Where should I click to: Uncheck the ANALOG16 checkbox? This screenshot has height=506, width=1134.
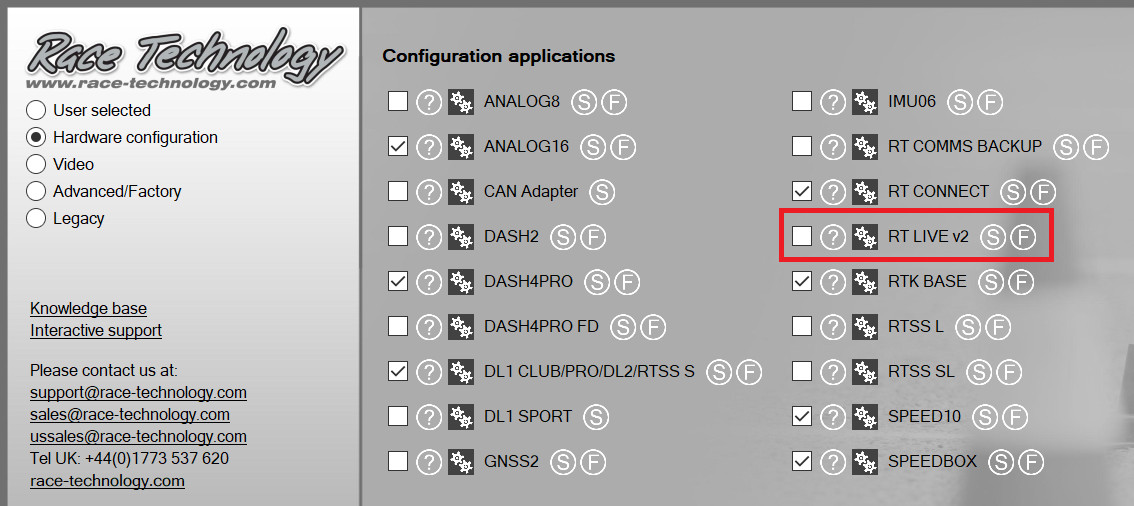[x=398, y=146]
